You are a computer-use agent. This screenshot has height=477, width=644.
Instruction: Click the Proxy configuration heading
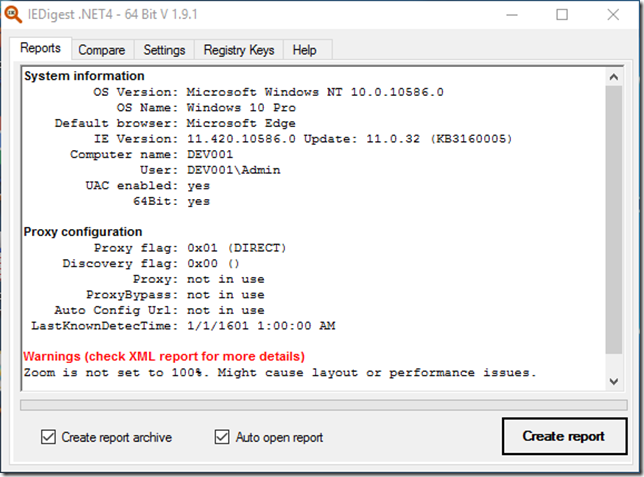click(x=83, y=232)
